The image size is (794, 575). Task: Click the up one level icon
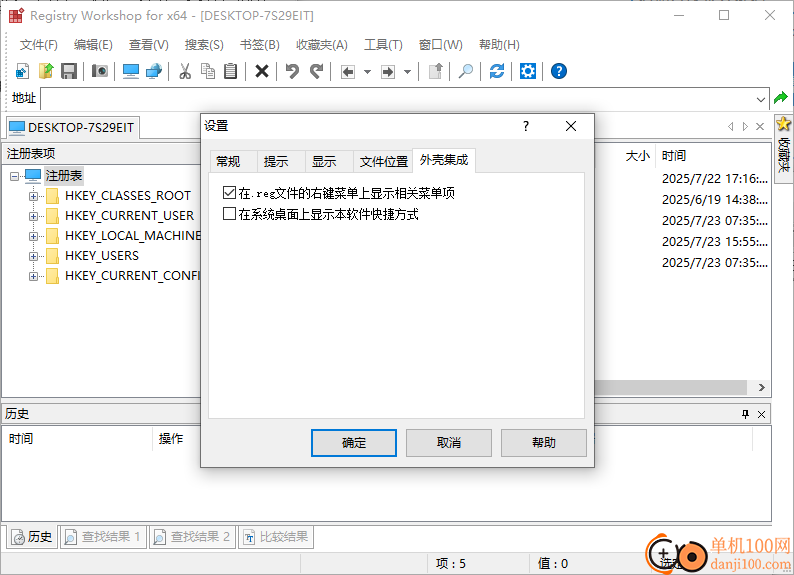point(435,71)
